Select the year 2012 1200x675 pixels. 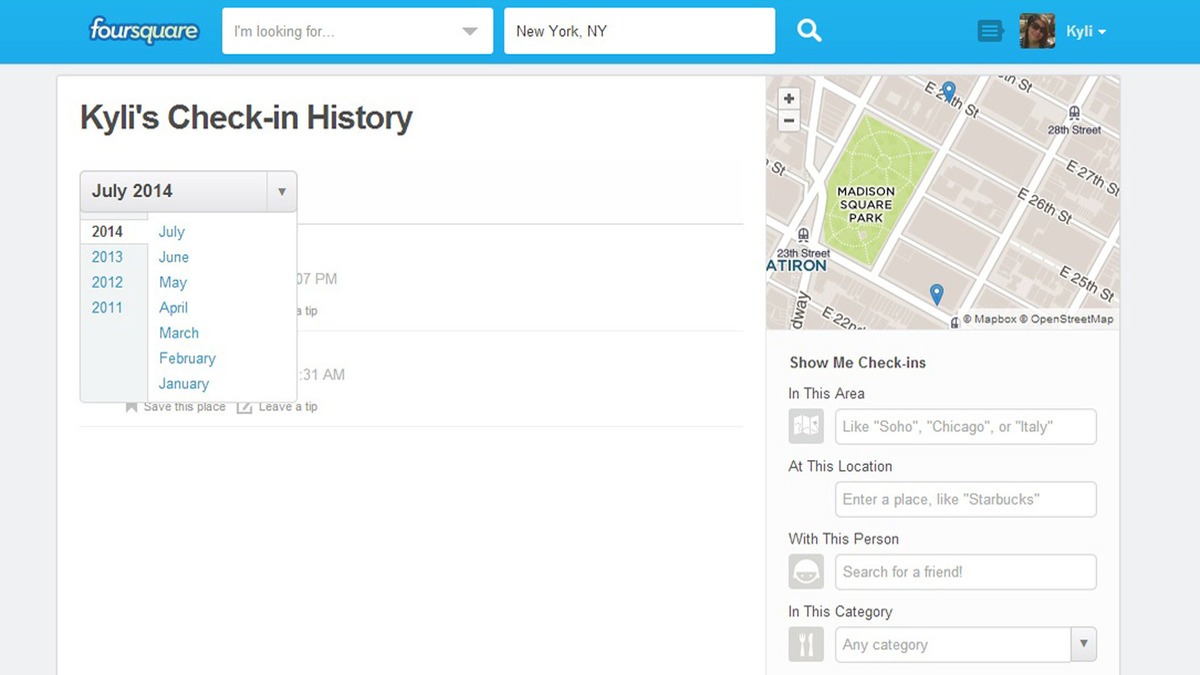[107, 282]
